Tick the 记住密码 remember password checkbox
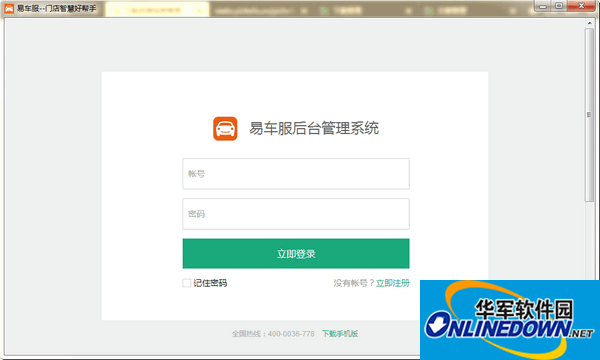This screenshot has width=600, height=360. pyautogui.click(x=187, y=283)
